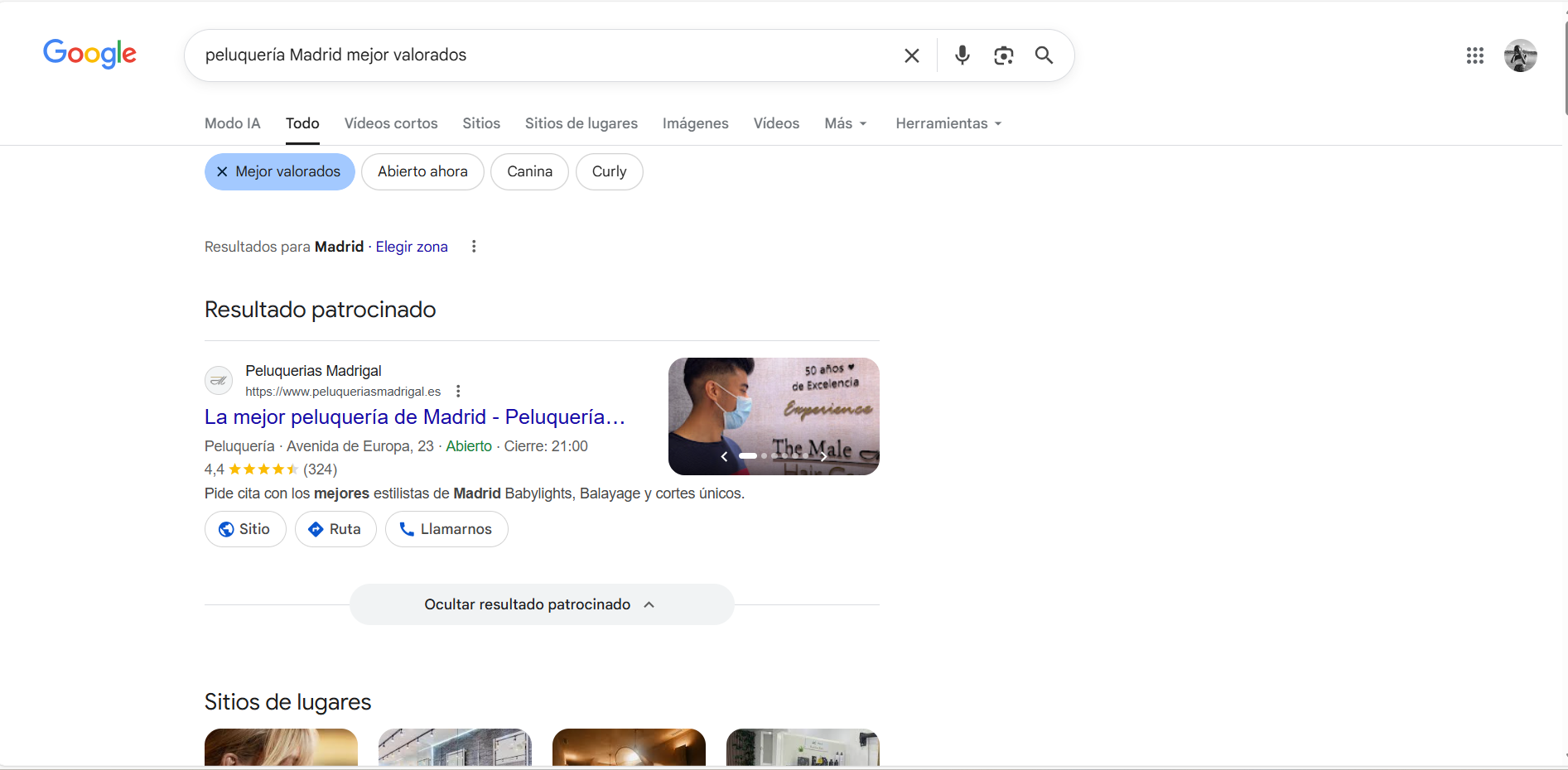The height and width of the screenshot is (770, 1568).
Task: Open the Google account profile picture
Action: [1520, 55]
